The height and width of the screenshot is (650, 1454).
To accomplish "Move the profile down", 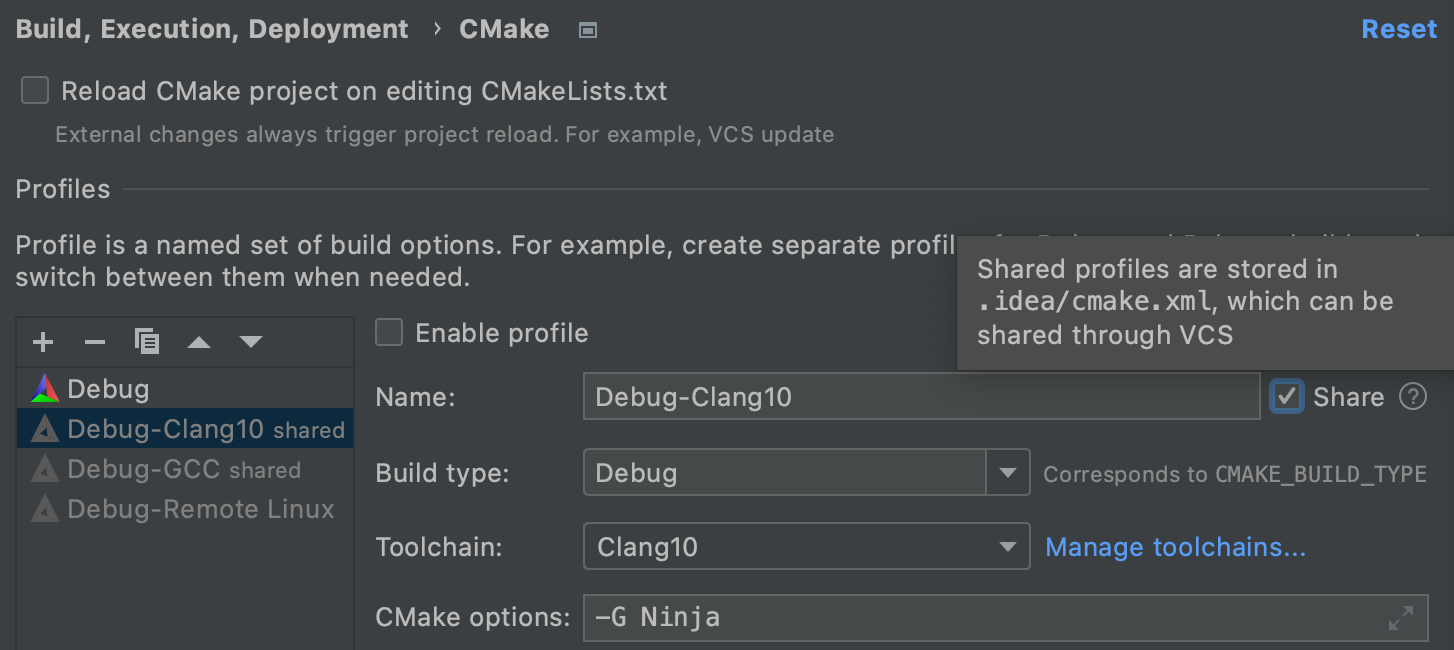I will (x=251, y=343).
